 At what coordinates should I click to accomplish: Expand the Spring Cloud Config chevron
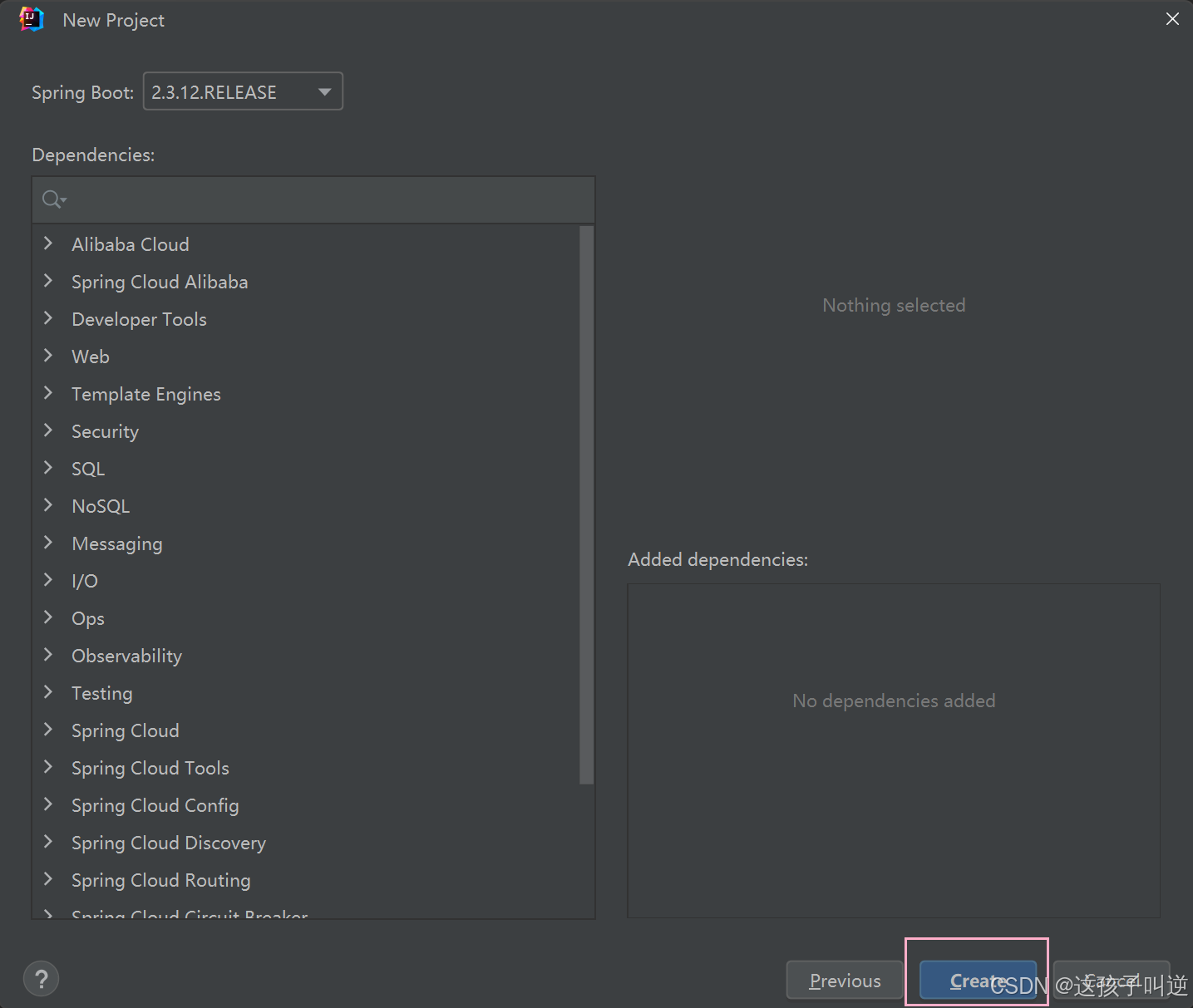point(48,804)
